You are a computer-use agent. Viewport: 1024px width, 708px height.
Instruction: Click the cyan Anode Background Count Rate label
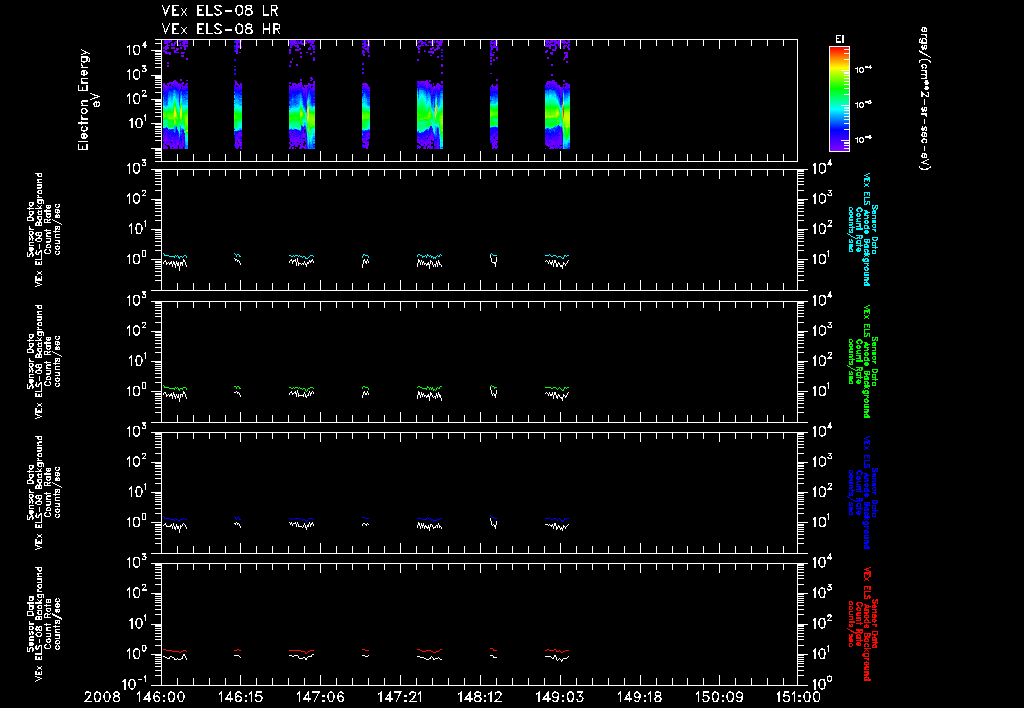tap(862, 229)
